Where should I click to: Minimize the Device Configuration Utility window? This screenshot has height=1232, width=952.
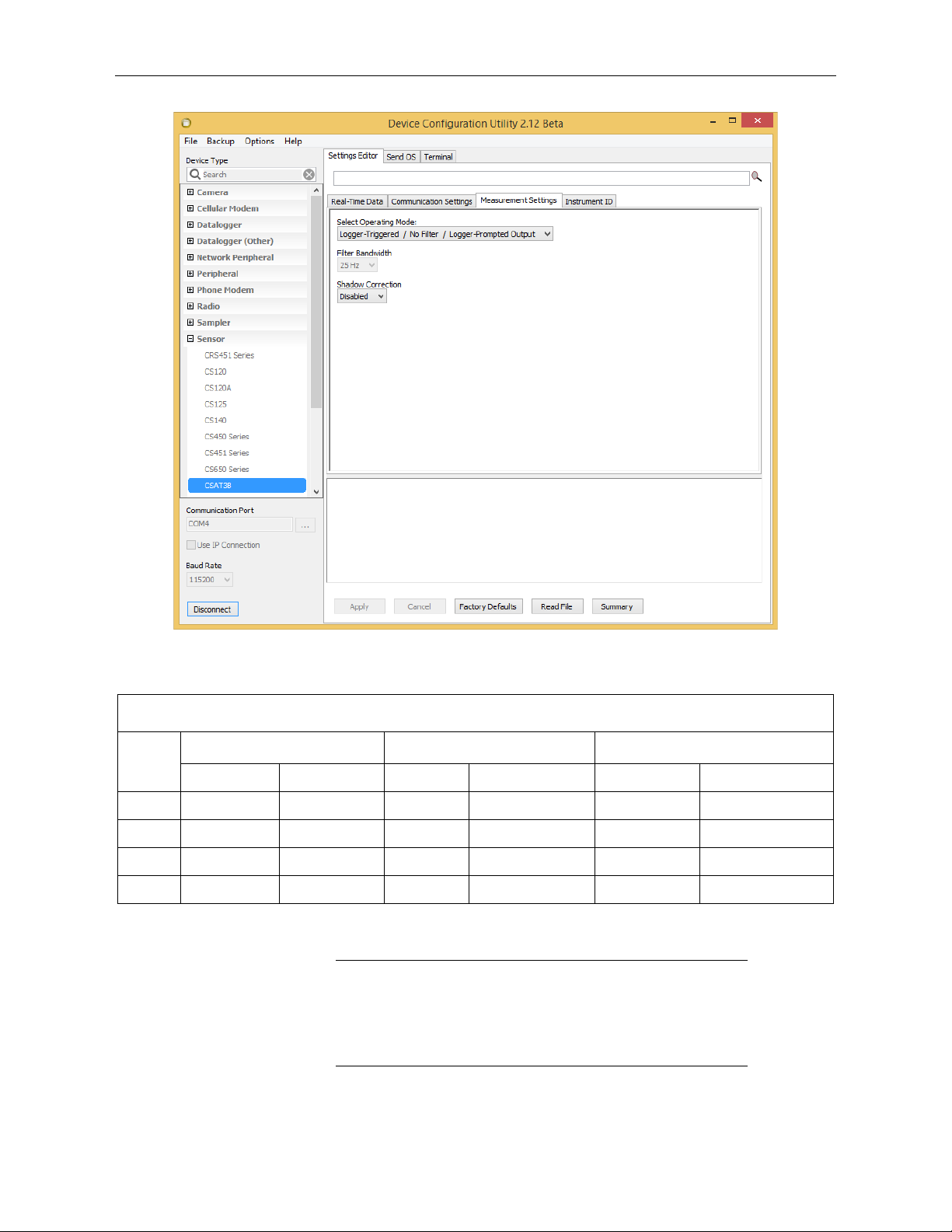pyautogui.click(x=713, y=121)
